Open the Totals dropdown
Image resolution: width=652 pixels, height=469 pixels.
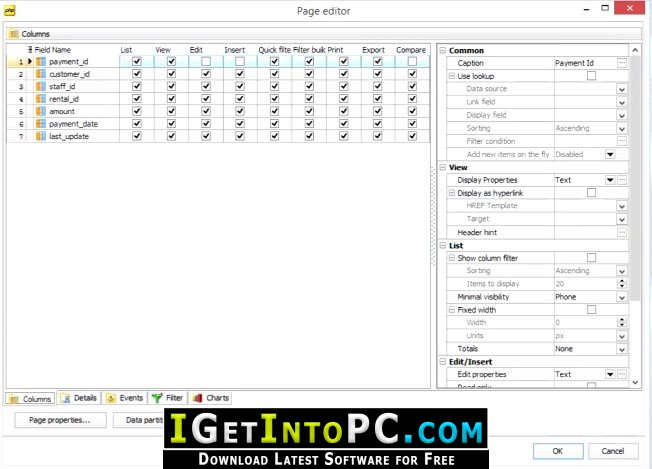pyautogui.click(x=622, y=349)
